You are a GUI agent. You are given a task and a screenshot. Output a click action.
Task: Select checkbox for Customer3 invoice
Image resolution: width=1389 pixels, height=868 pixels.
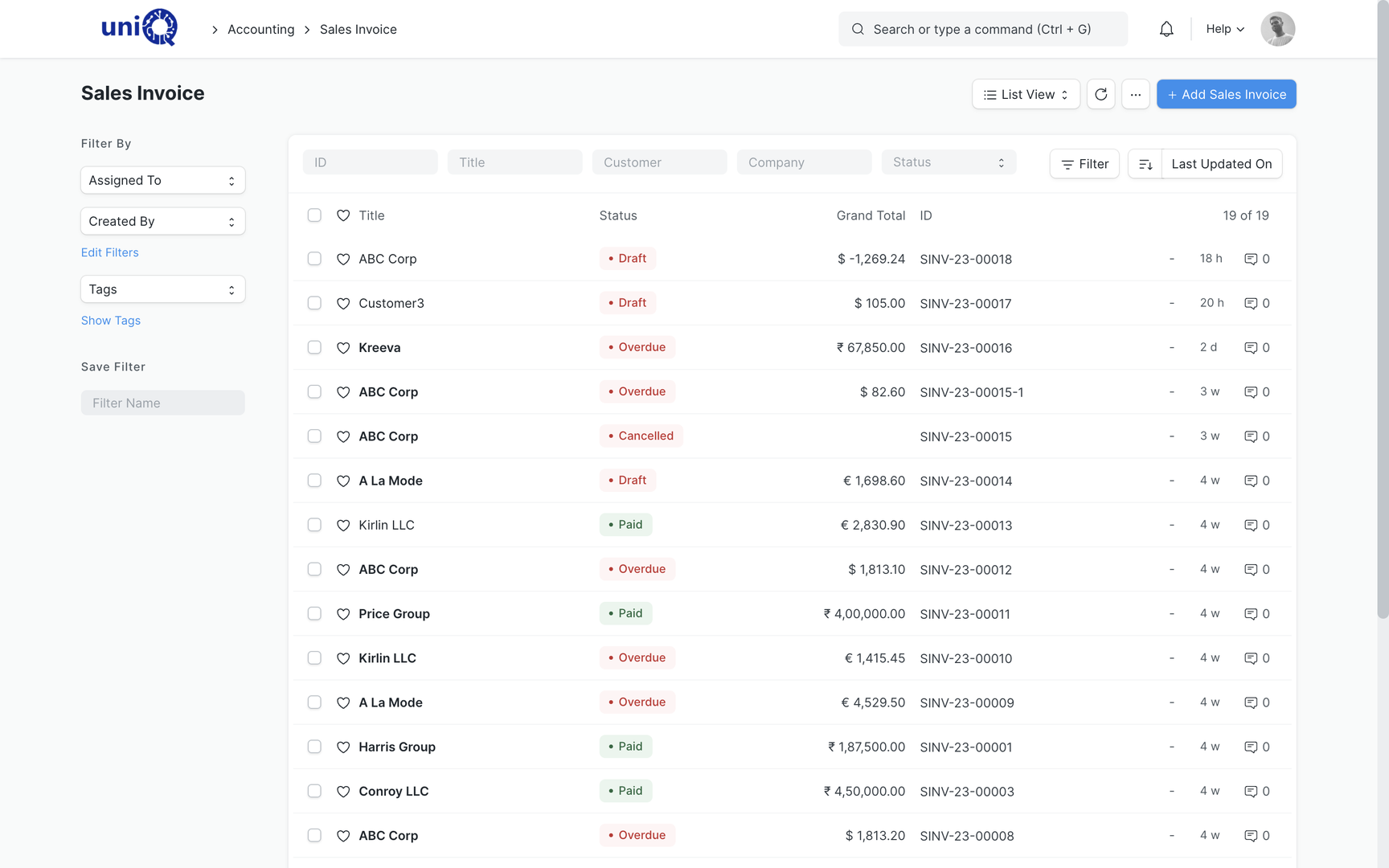pos(314,302)
